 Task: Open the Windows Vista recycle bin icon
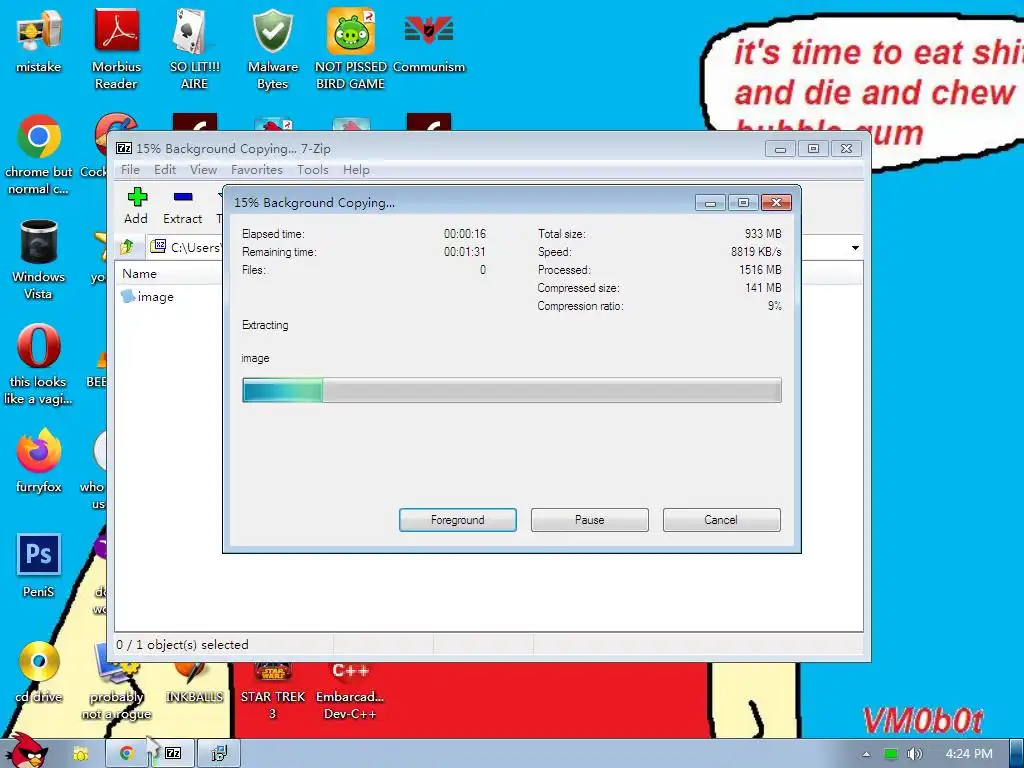coord(39,259)
